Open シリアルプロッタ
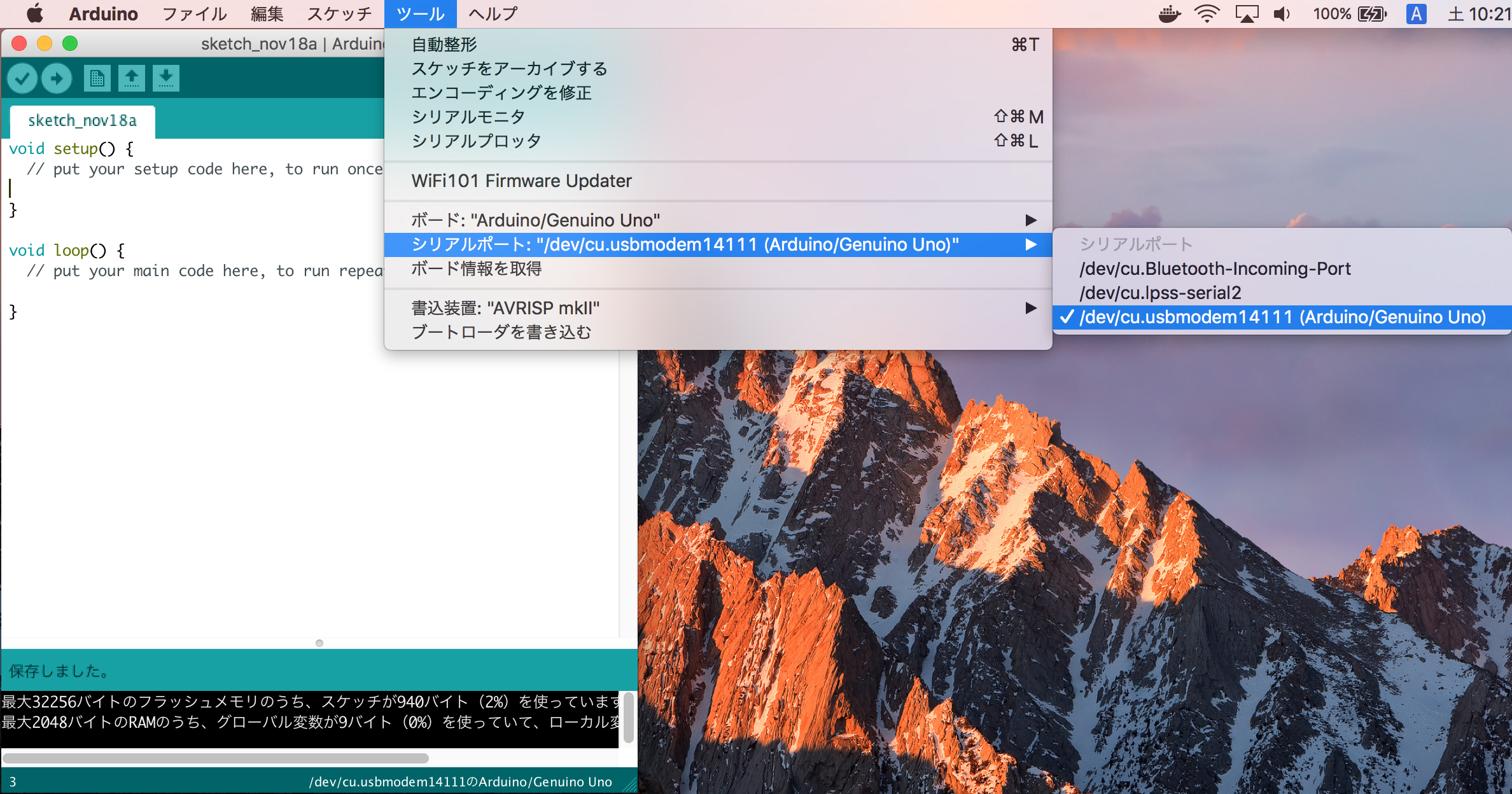The height and width of the screenshot is (794, 1512). pyautogui.click(x=718, y=141)
